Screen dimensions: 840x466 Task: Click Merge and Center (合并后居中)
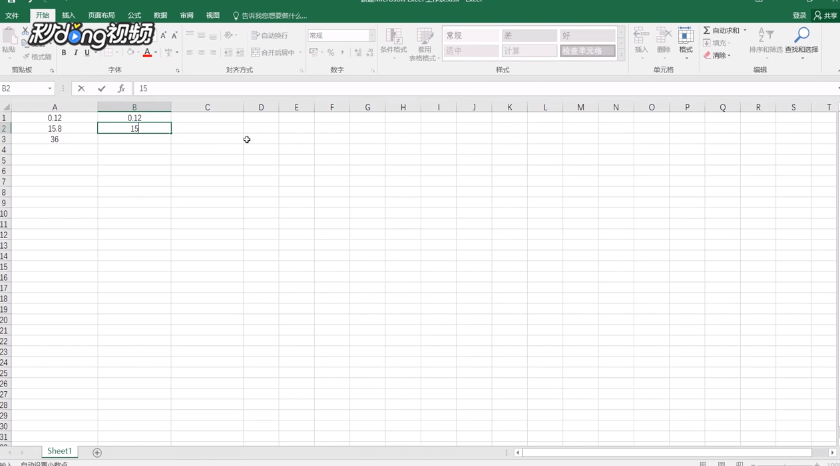273,52
